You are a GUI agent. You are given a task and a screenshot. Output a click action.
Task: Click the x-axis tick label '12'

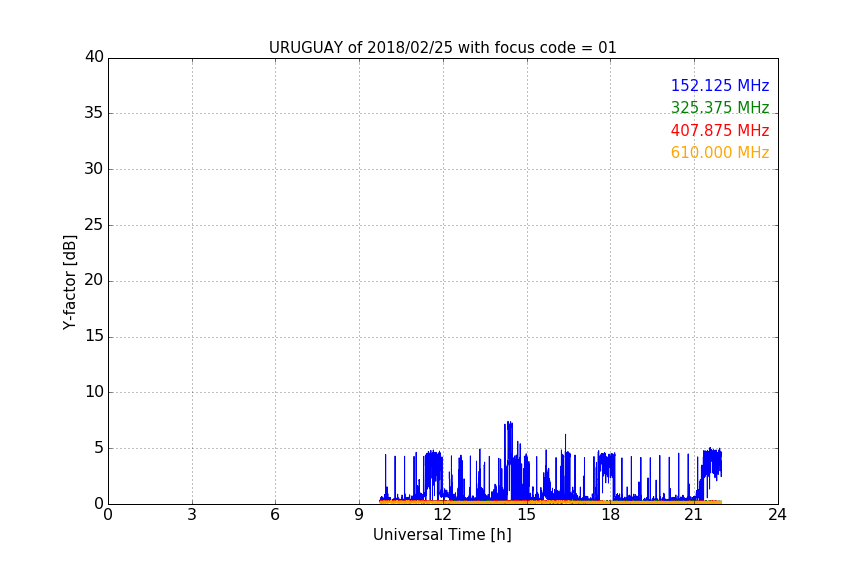point(442,515)
